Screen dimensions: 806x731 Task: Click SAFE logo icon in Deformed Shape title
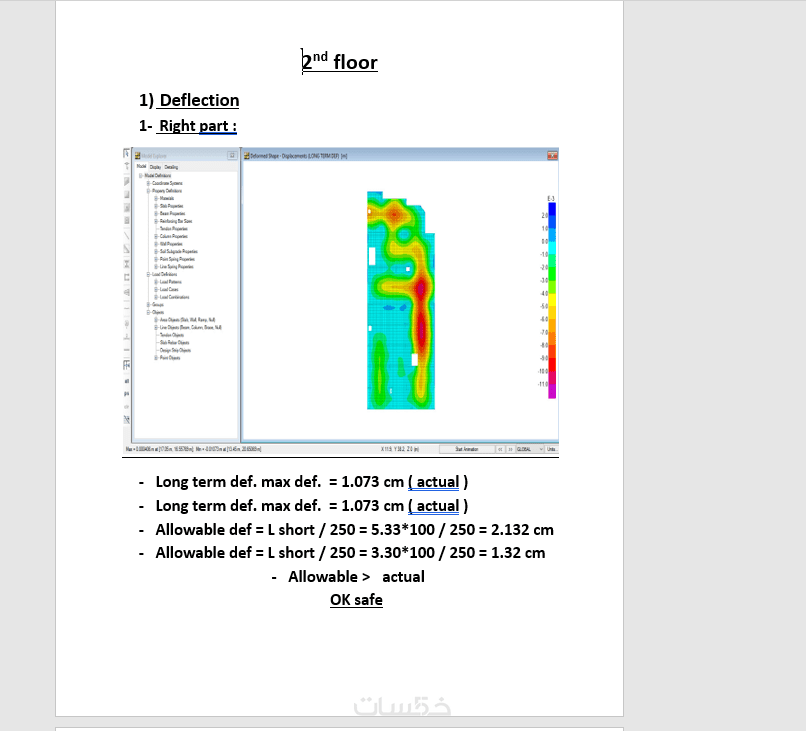(x=247, y=156)
